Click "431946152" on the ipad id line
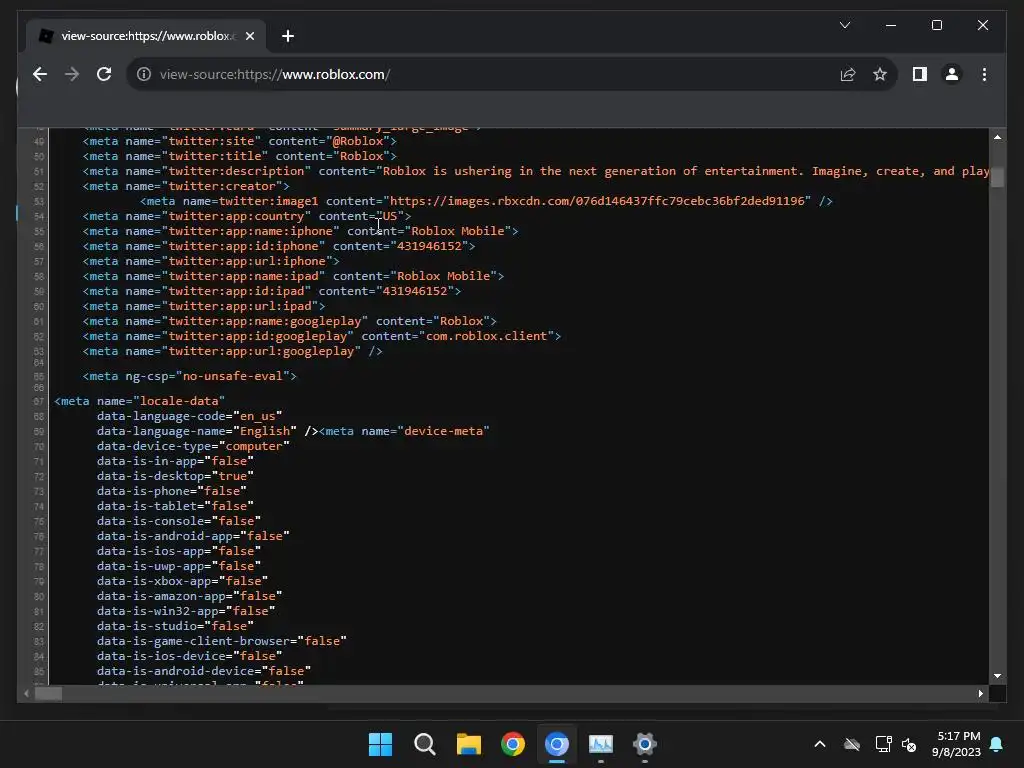The height and width of the screenshot is (768, 1024). pyautogui.click(x=415, y=291)
